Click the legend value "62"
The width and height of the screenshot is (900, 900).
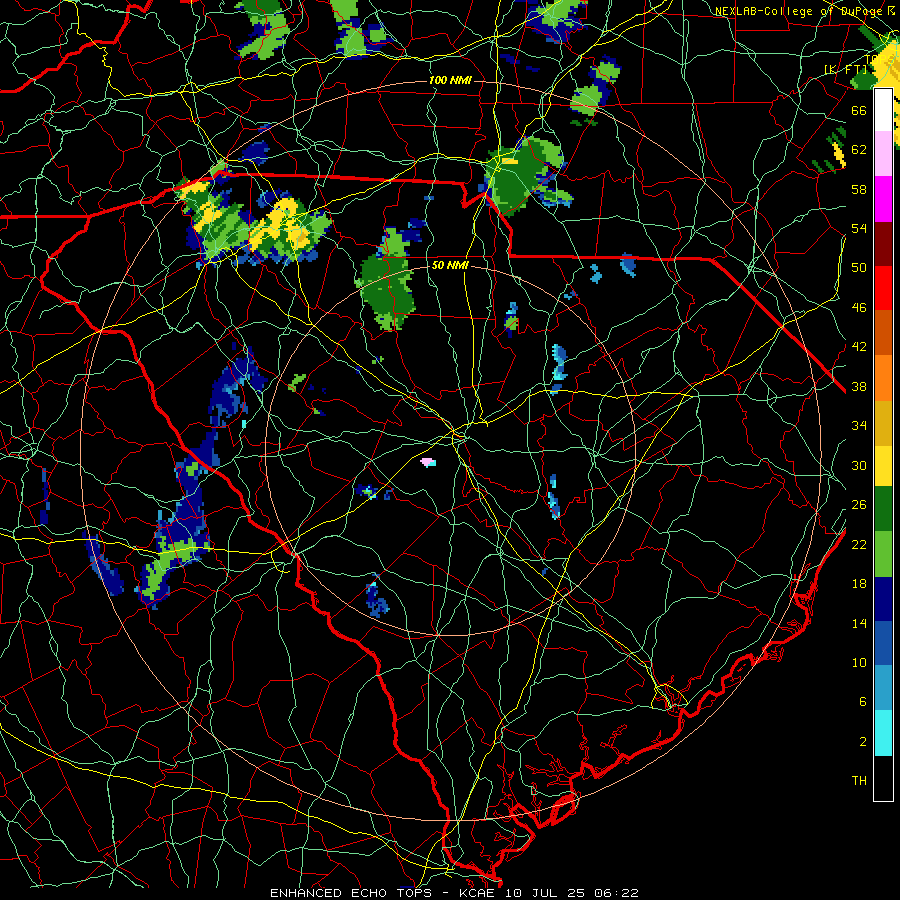[x=859, y=149]
